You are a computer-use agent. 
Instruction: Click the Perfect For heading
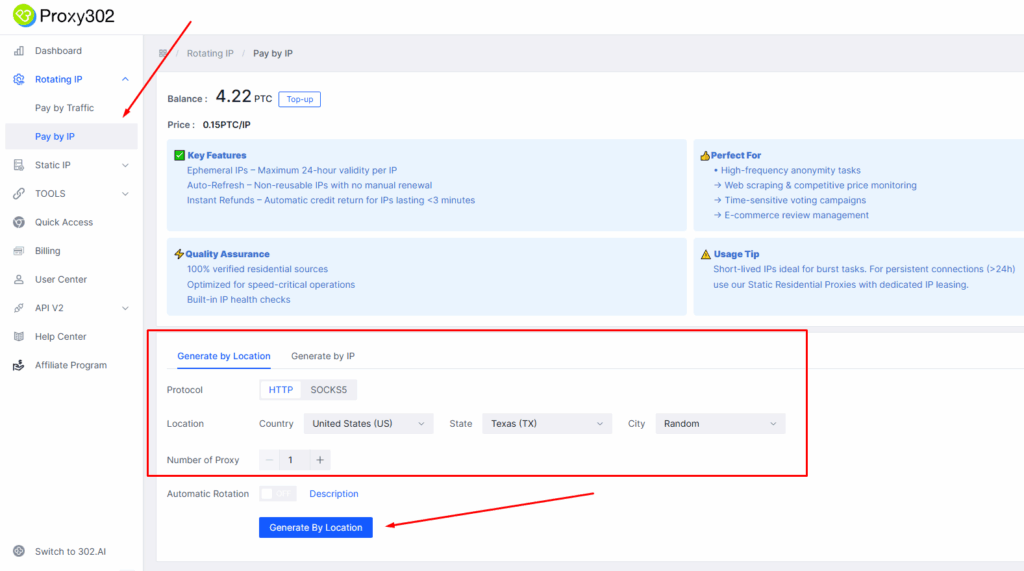coord(736,155)
